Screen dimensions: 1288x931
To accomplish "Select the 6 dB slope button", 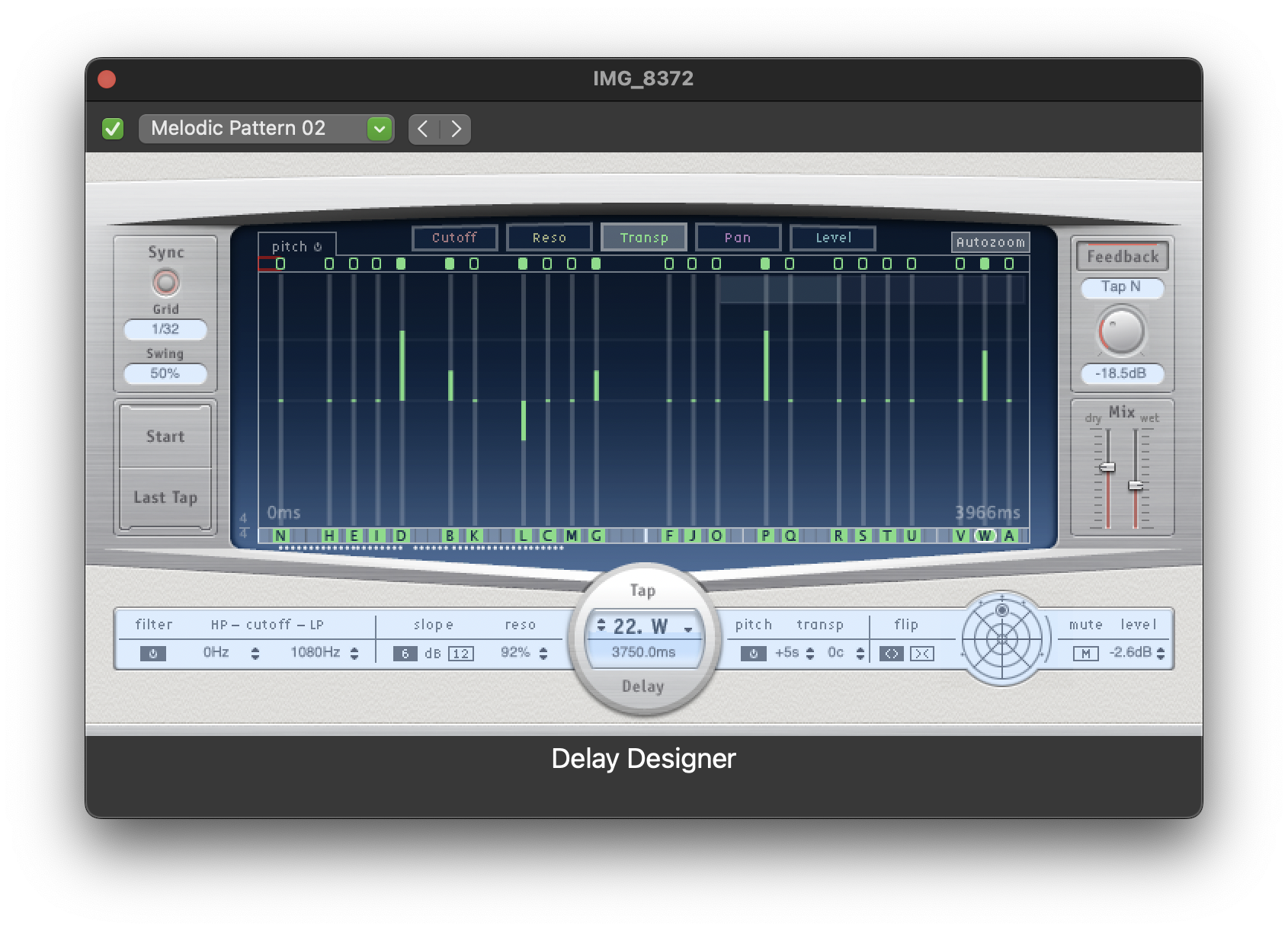I will 405,653.
